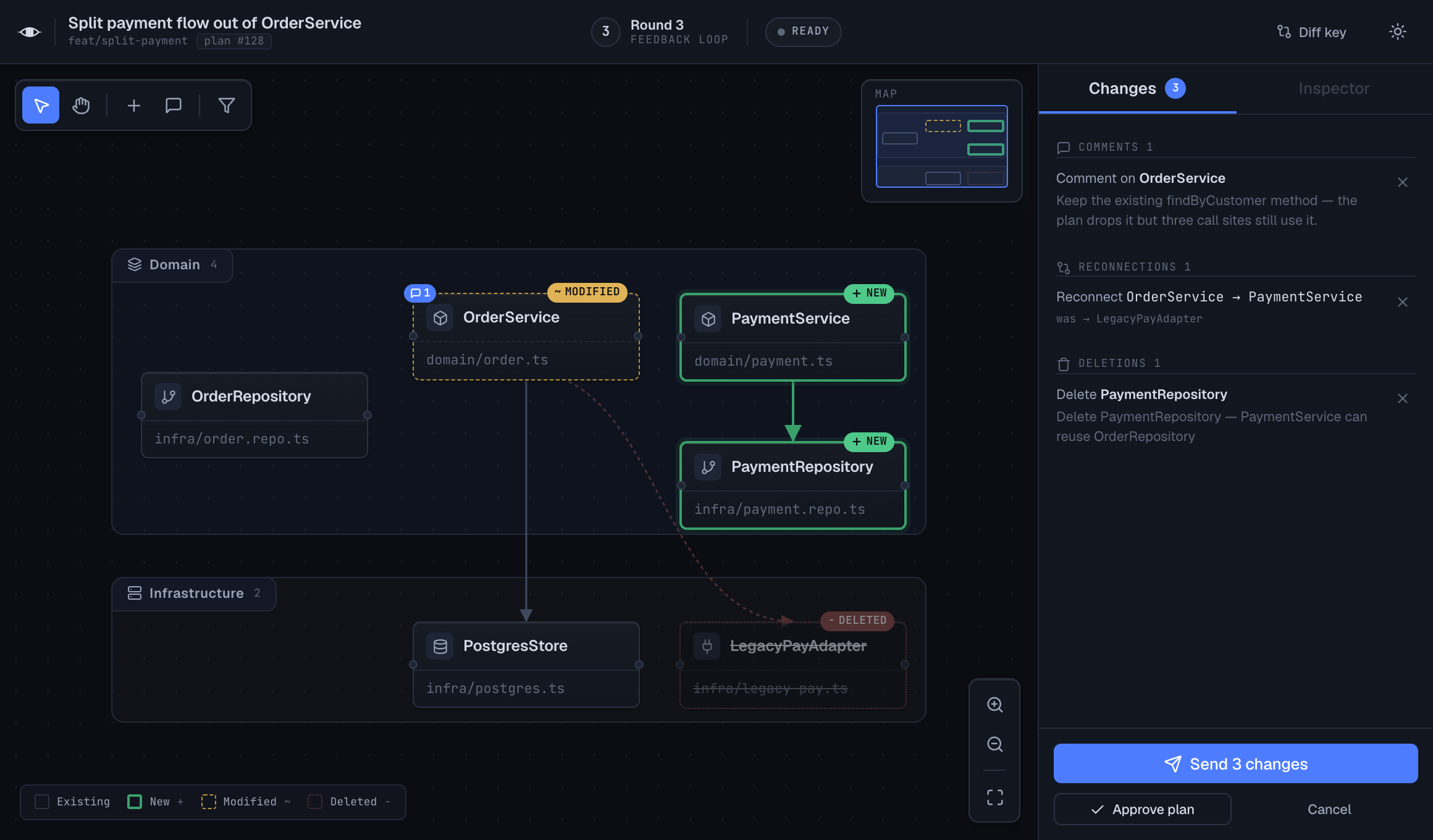Select the PaymentService node title
Viewport: 1433px width, 840px height.
[x=791, y=319]
